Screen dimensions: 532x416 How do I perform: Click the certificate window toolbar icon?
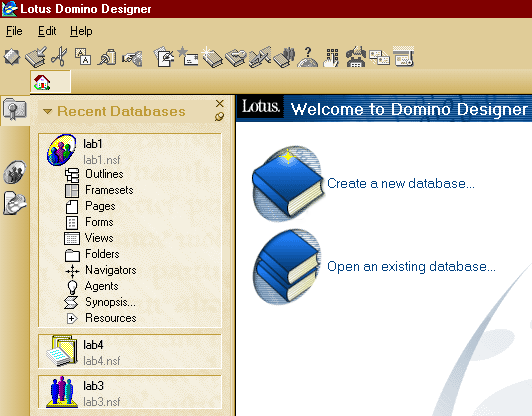[x=403, y=56]
